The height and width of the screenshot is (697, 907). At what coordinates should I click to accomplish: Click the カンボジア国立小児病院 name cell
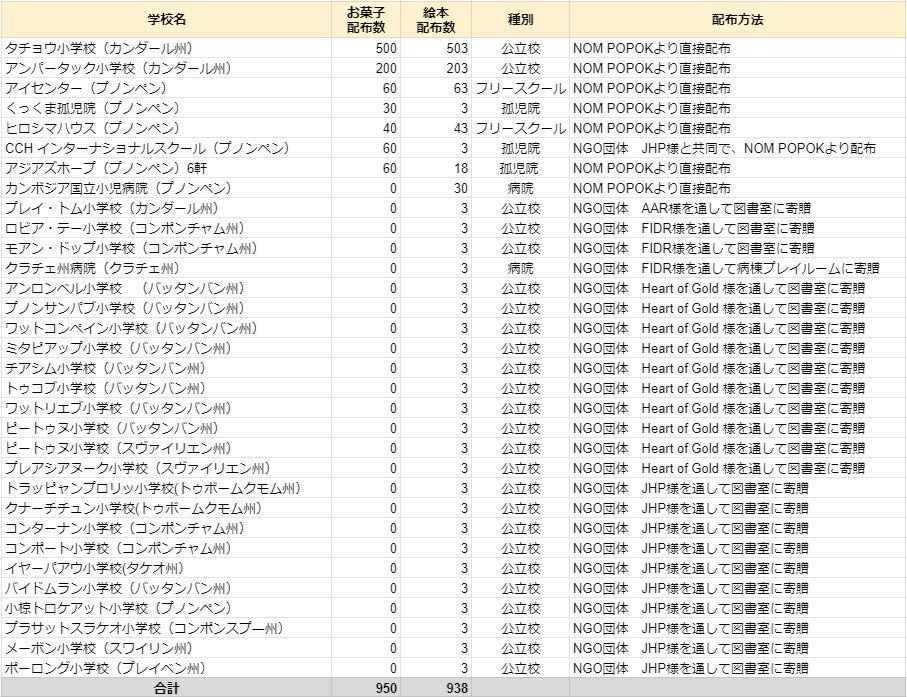(116, 188)
